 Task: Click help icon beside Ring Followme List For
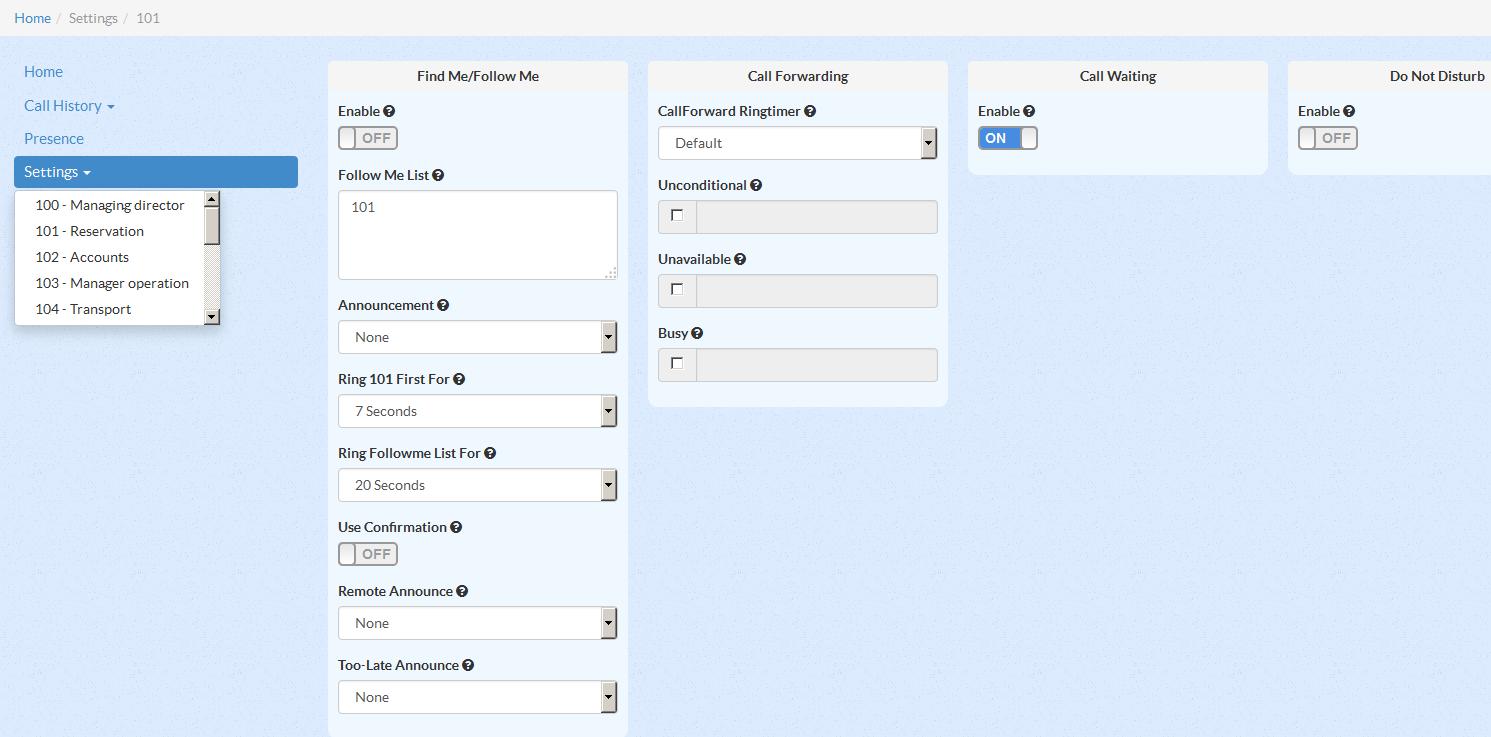(490, 453)
